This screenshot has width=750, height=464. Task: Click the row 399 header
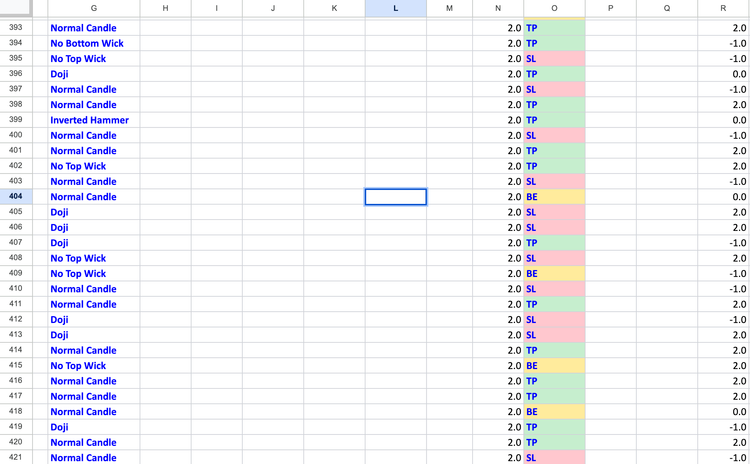coord(16,120)
